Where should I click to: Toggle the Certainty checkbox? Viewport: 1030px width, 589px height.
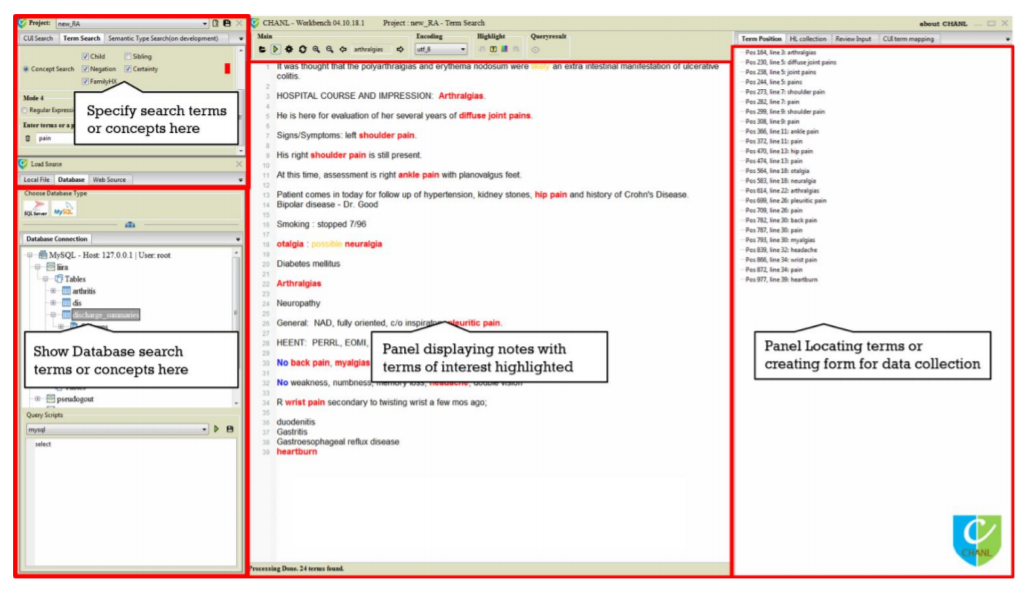tap(128, 69)
